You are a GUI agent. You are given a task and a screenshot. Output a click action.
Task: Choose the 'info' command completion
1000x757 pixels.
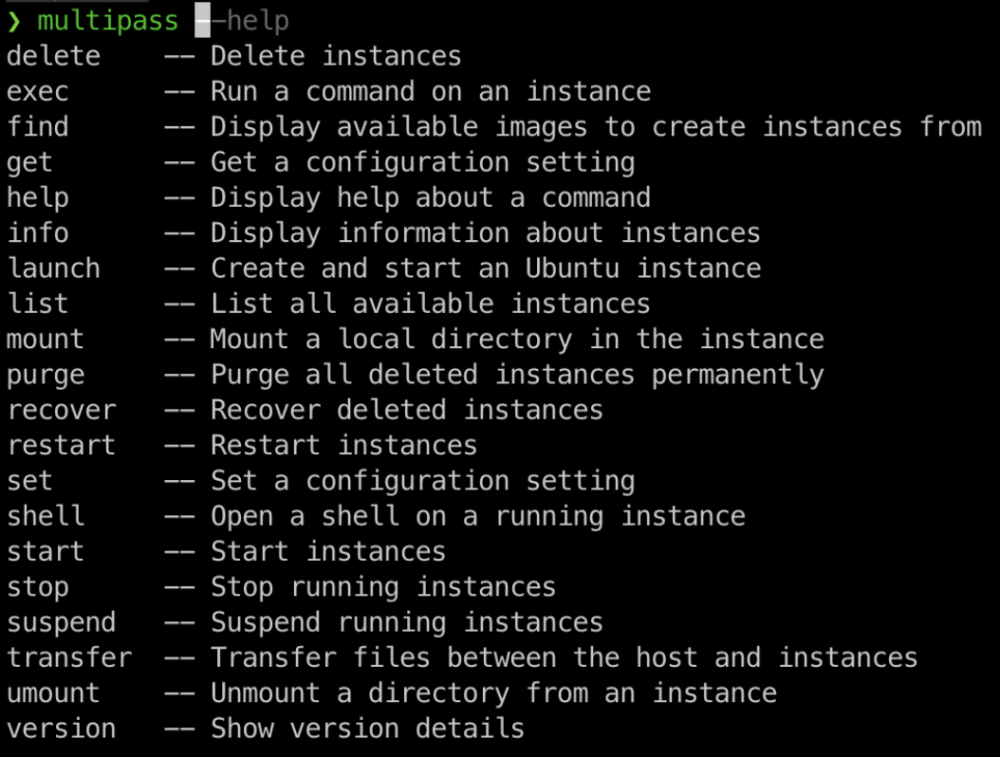point(38,233)
